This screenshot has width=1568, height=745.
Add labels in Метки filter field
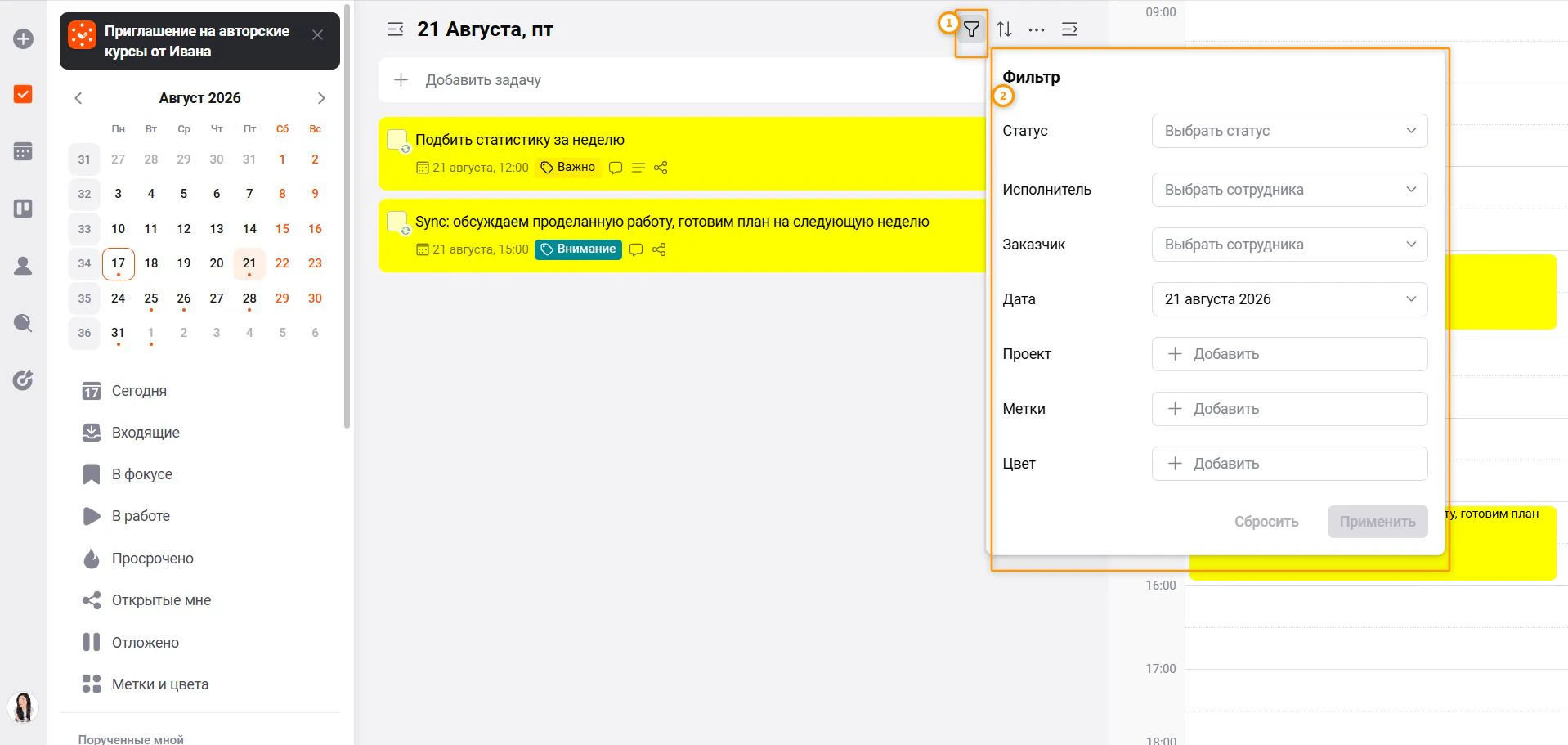tap(1289, 409)
